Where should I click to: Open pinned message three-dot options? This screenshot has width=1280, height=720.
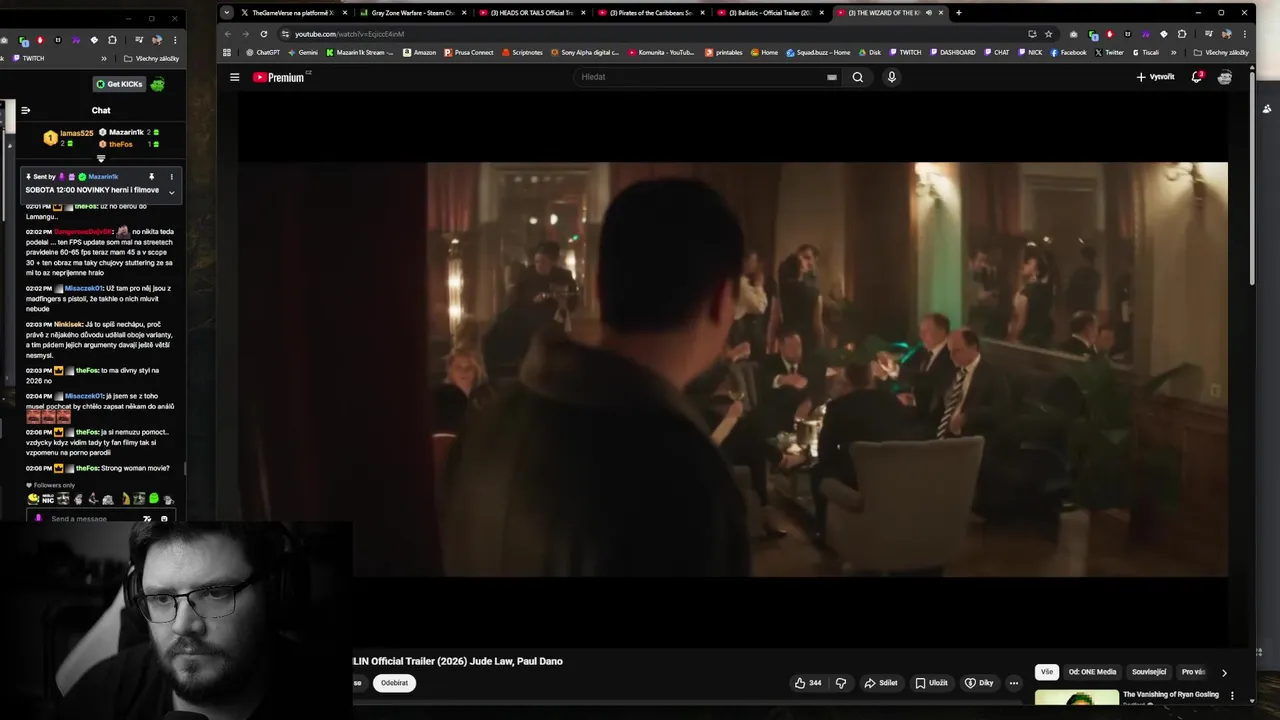[x=171, y=177]
